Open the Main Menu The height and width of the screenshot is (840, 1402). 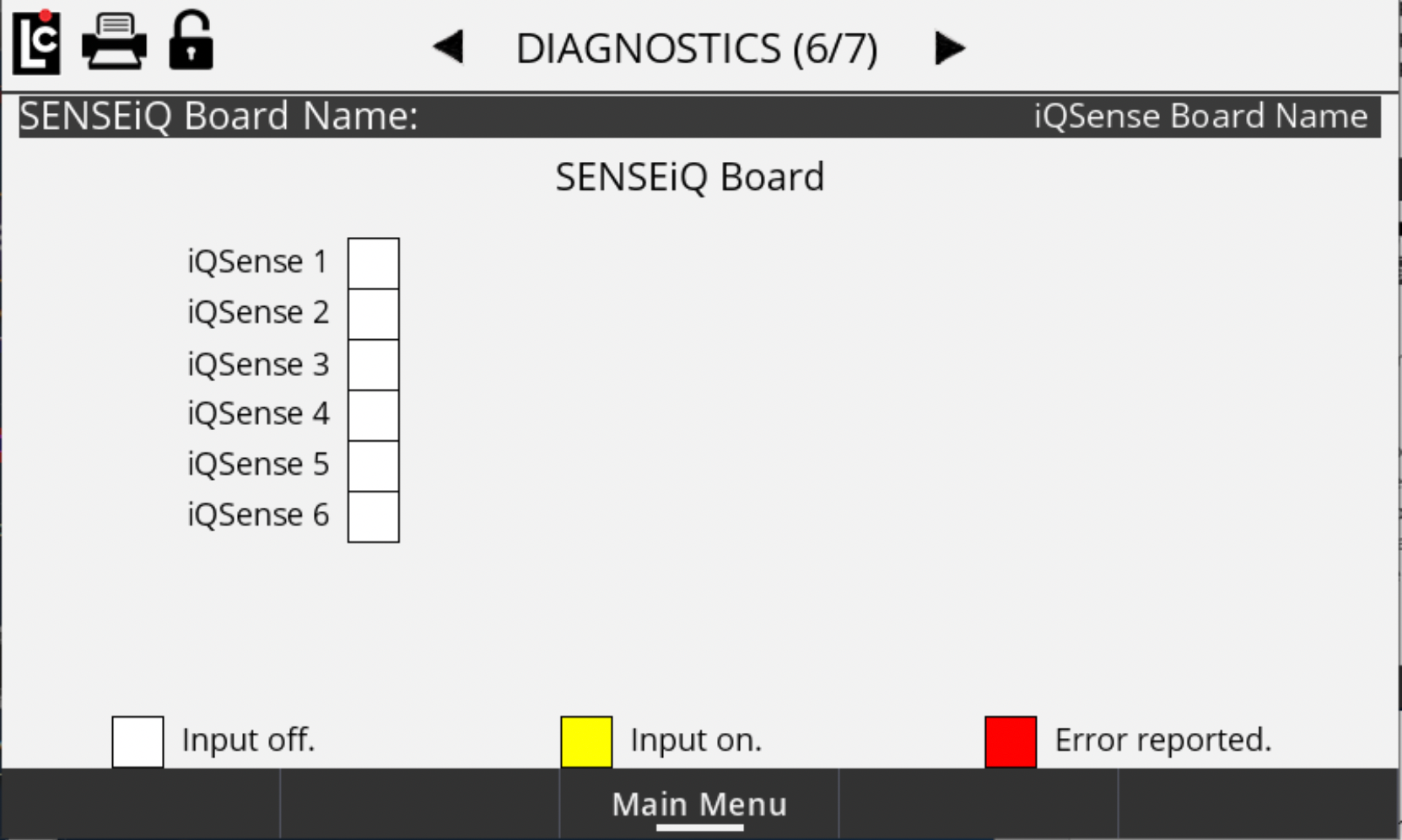(x=699, y=805)
